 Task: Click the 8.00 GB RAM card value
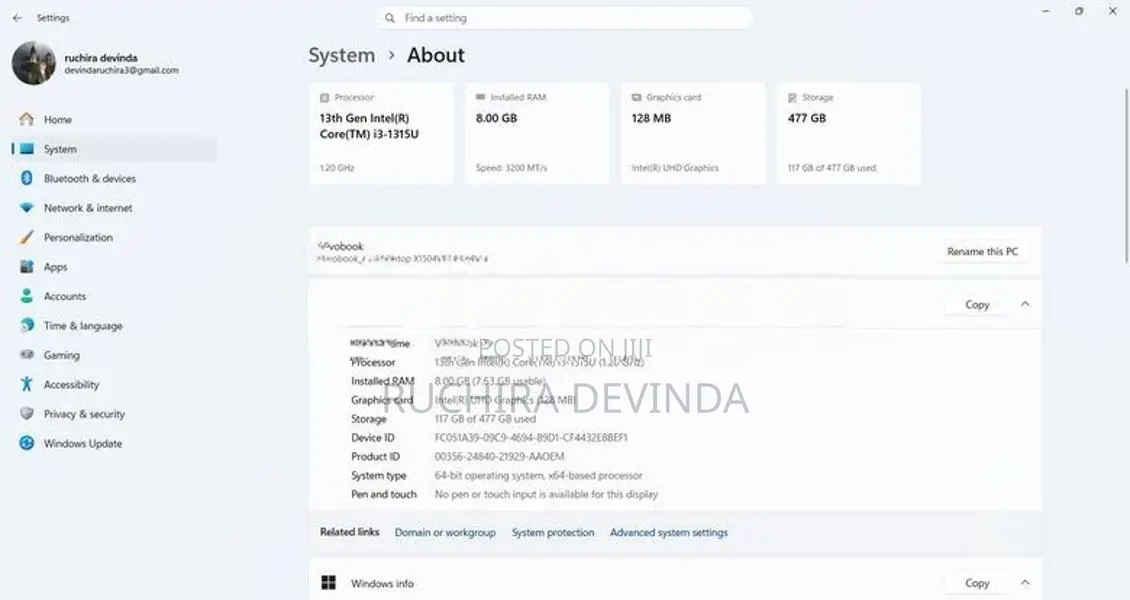(x=497, y=118)
